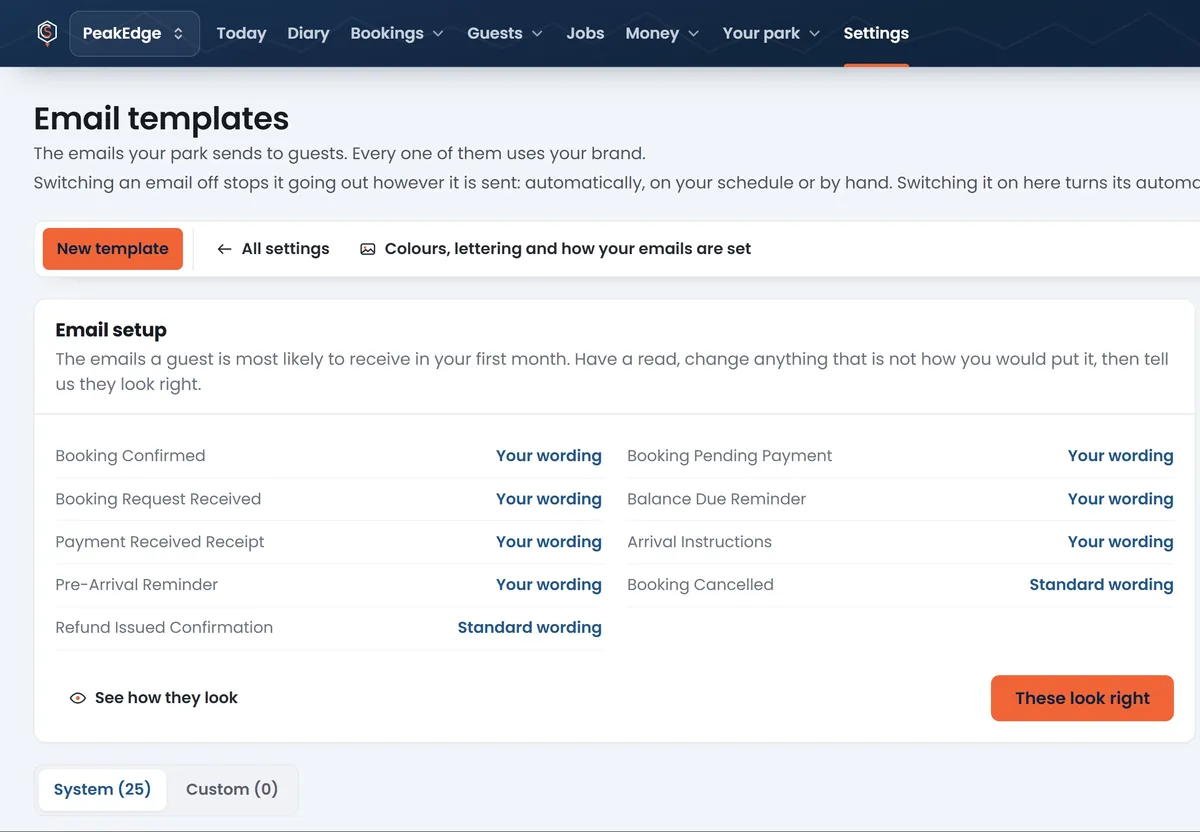Click the Booking Cancelled label
The width and height of the screenshot is (1200, 832).
(700, 585)
